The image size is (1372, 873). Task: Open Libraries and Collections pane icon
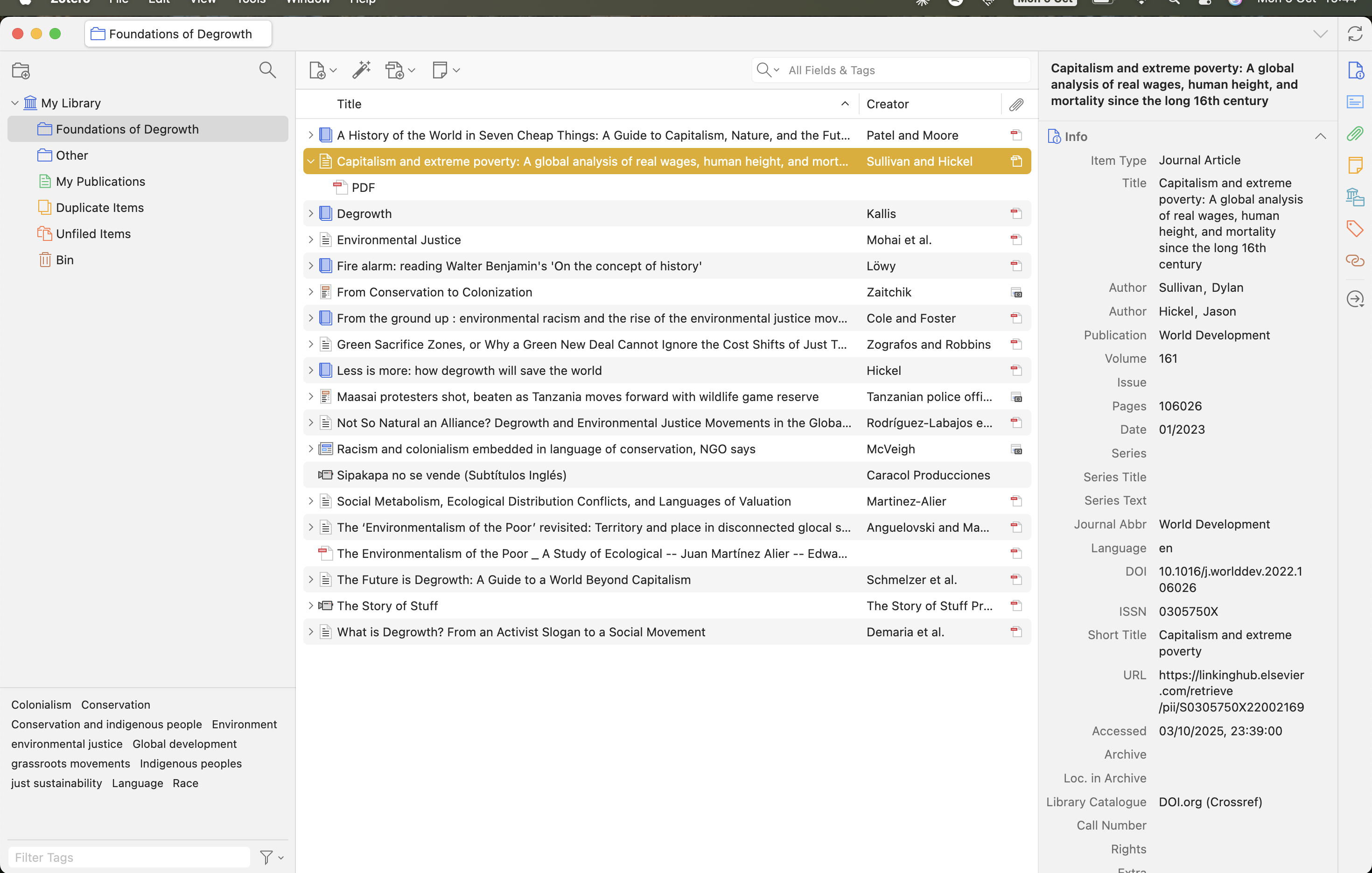pyautogui.click(x=1355, y=197)
